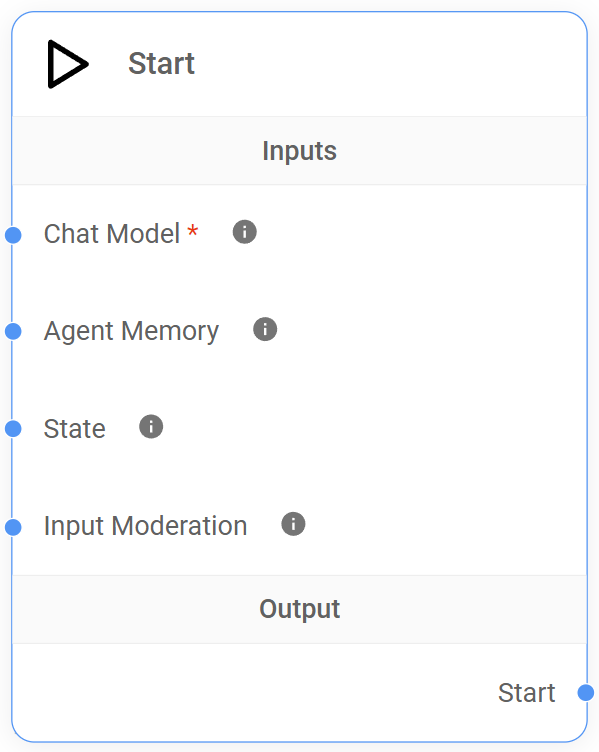Click the Inputs section header

point(300,151)
